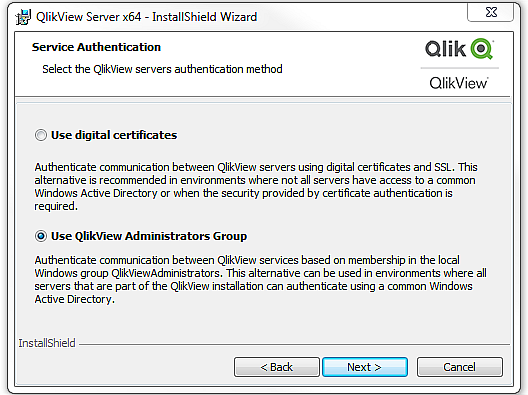
Task: Click the digital certificates description paragraph
Action: 256,187
